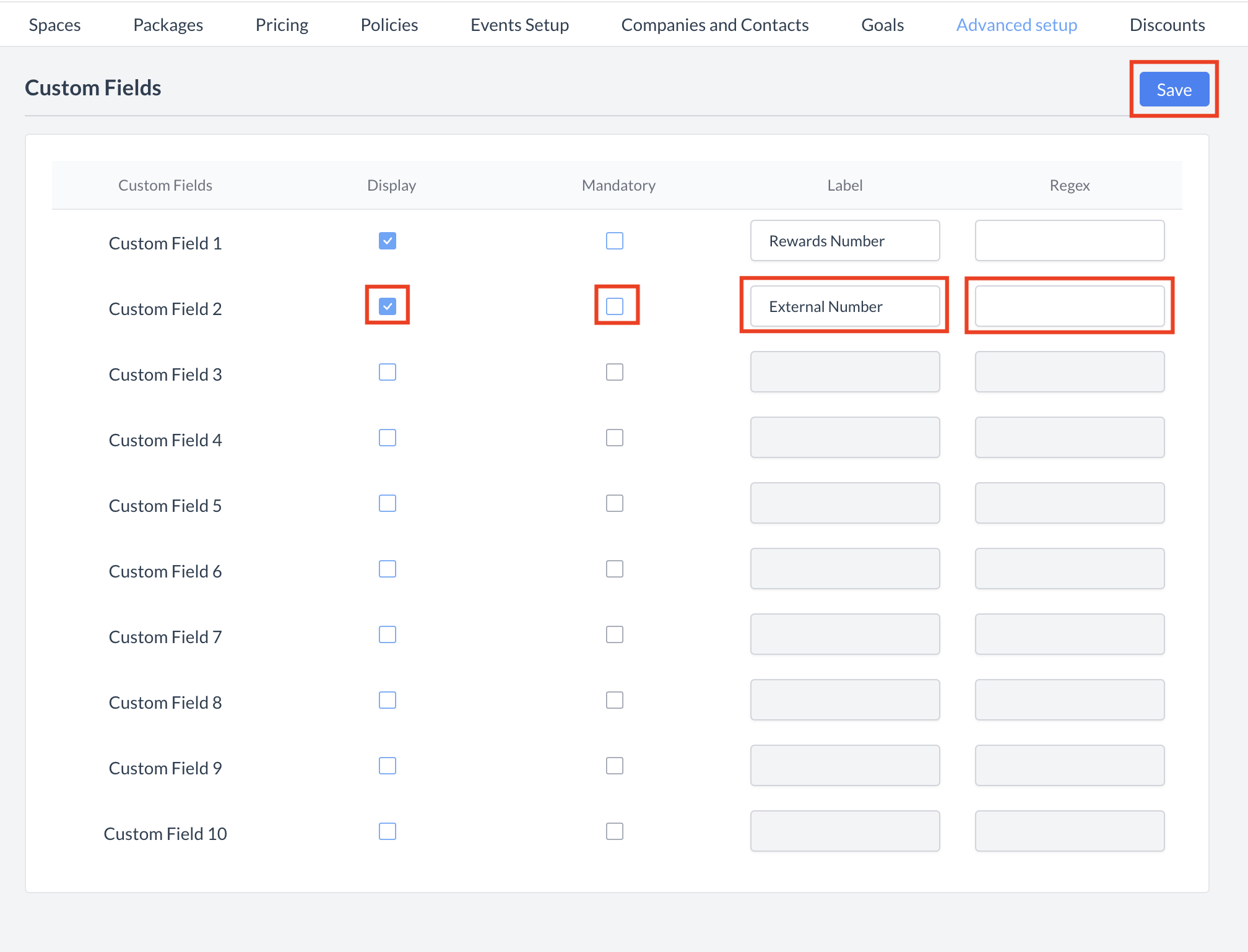Check Display for Custom Field 5
The height and width of the screenshot is (952, 1248).
pyautogui.click(x=388, y=503)
